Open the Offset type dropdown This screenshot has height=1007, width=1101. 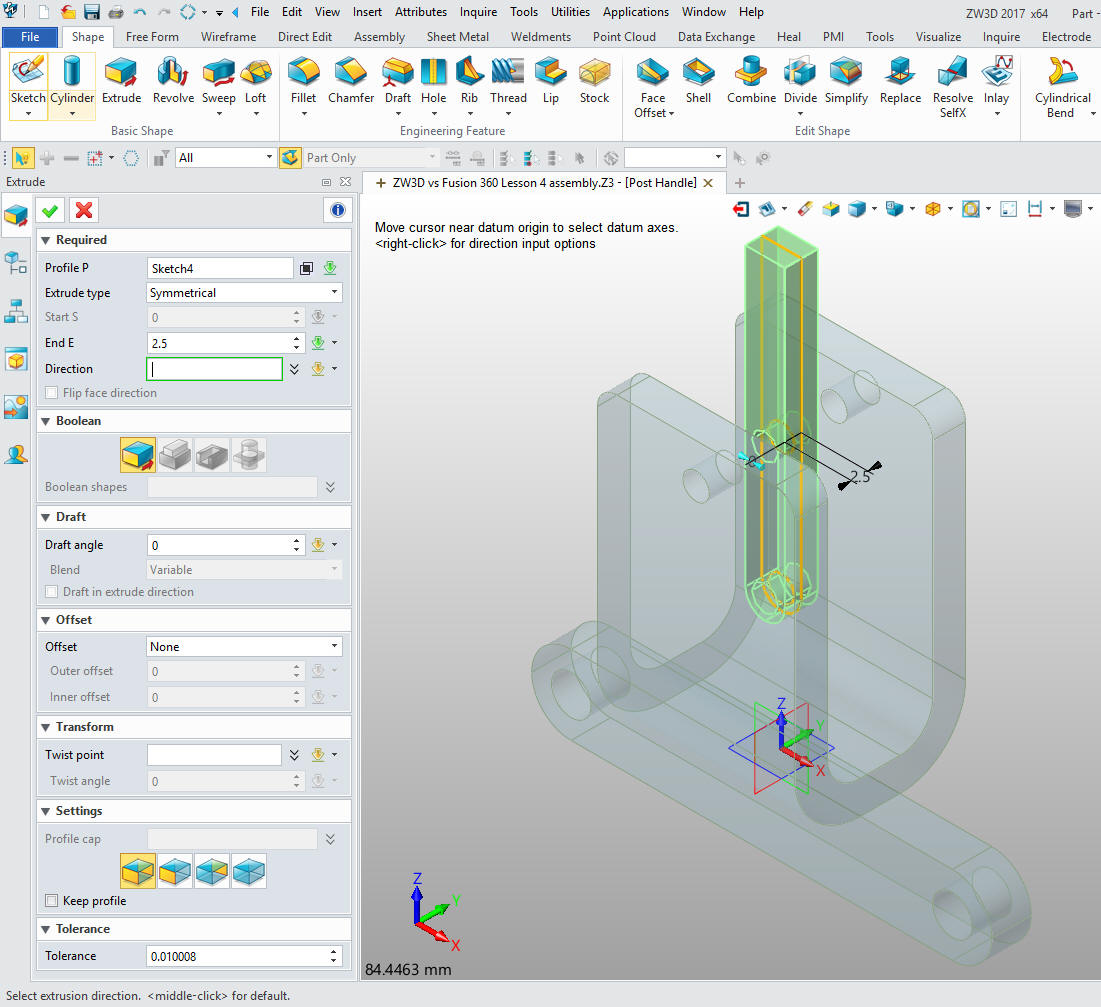pyautogui.click(x=244, y=647)
